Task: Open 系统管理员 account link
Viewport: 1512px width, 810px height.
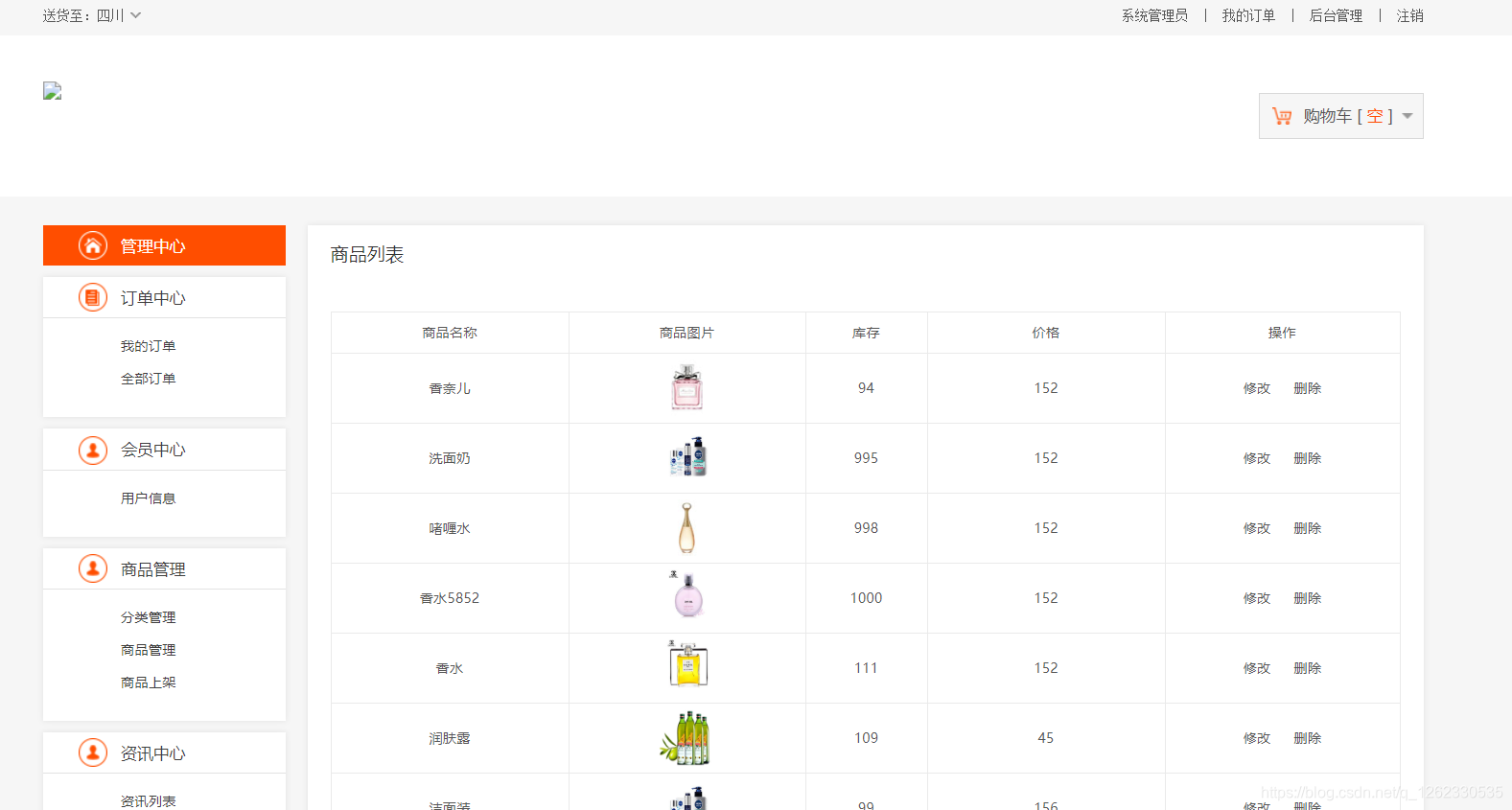Action: click(1154, 15)
